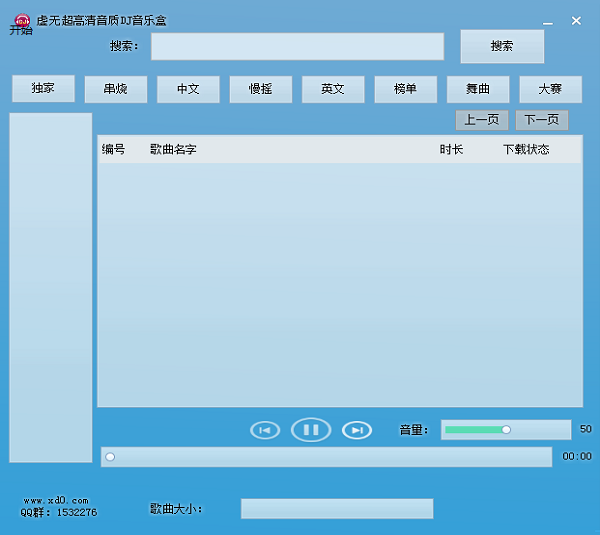Viewport: 600px width, 535px height.
Task: Select the 中文 category
Action: (188, 89)
